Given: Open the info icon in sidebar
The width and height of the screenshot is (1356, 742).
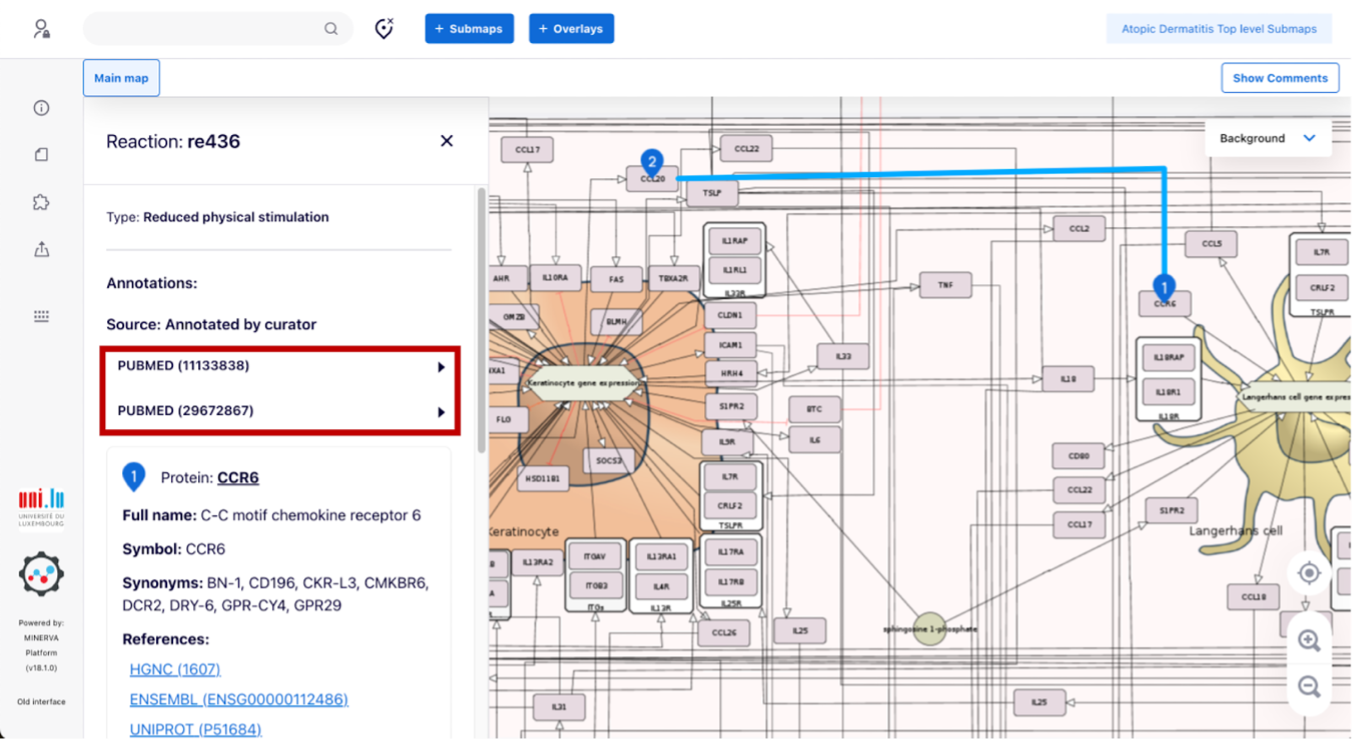Looking at the screenshot, I should [41, 108].
